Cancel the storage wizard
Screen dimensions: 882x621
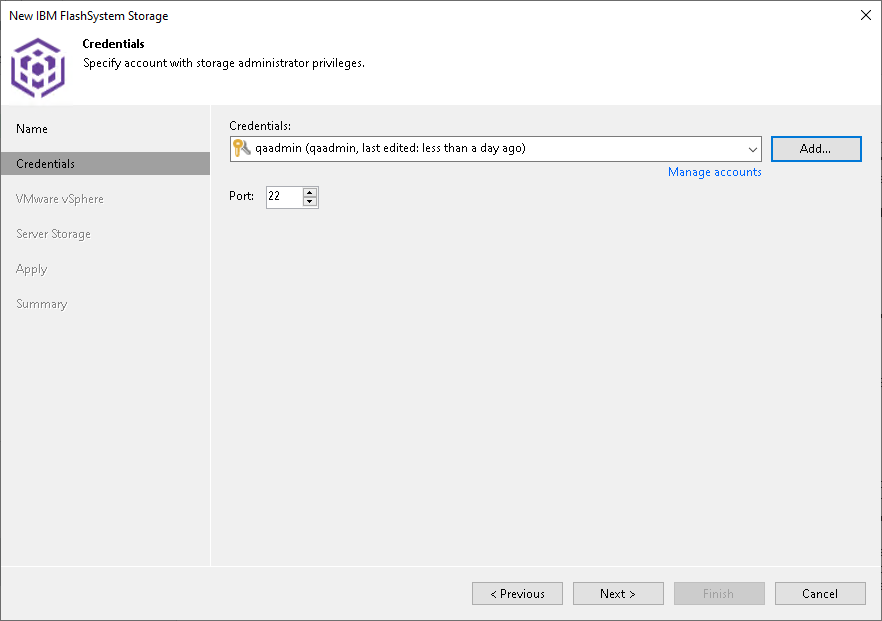[820, 594]
